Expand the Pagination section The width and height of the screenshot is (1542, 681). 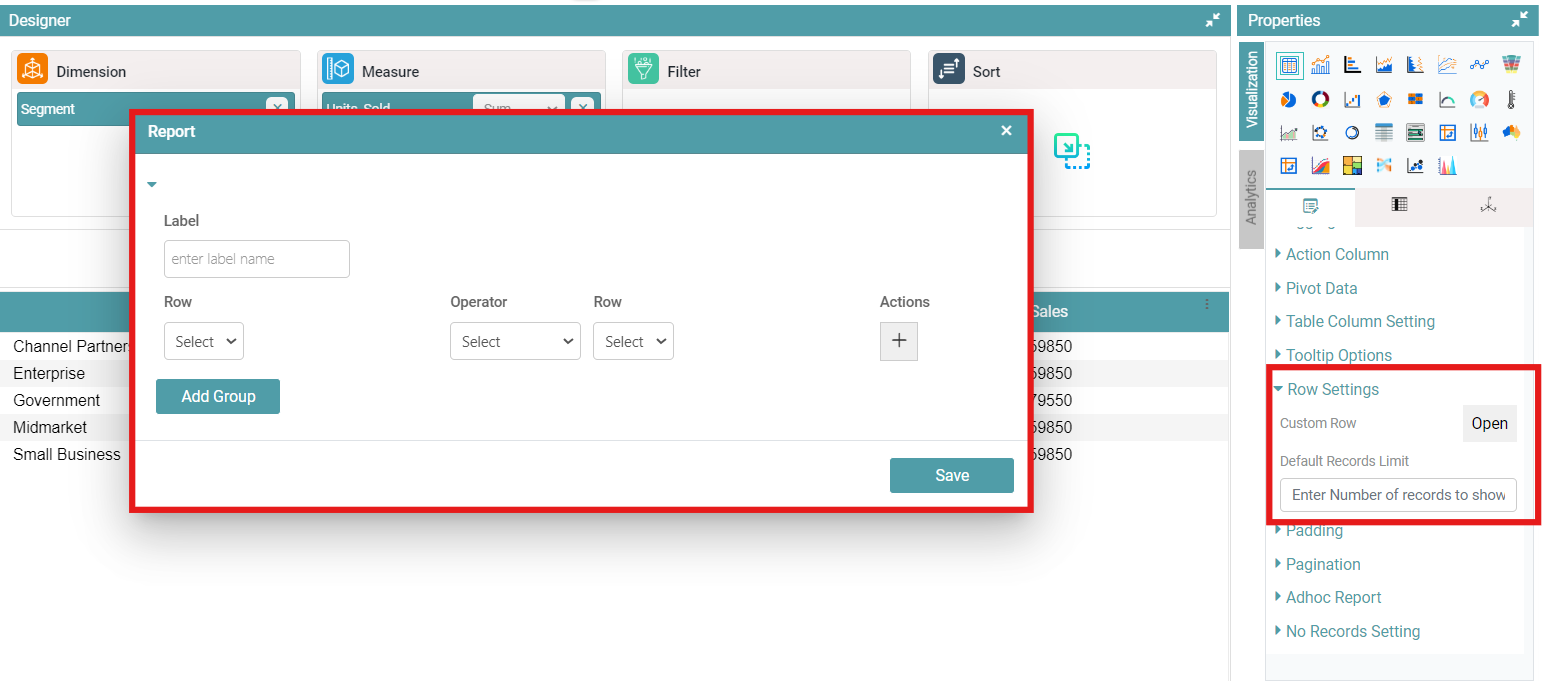pyautogui.click(x=1322, y=564)
